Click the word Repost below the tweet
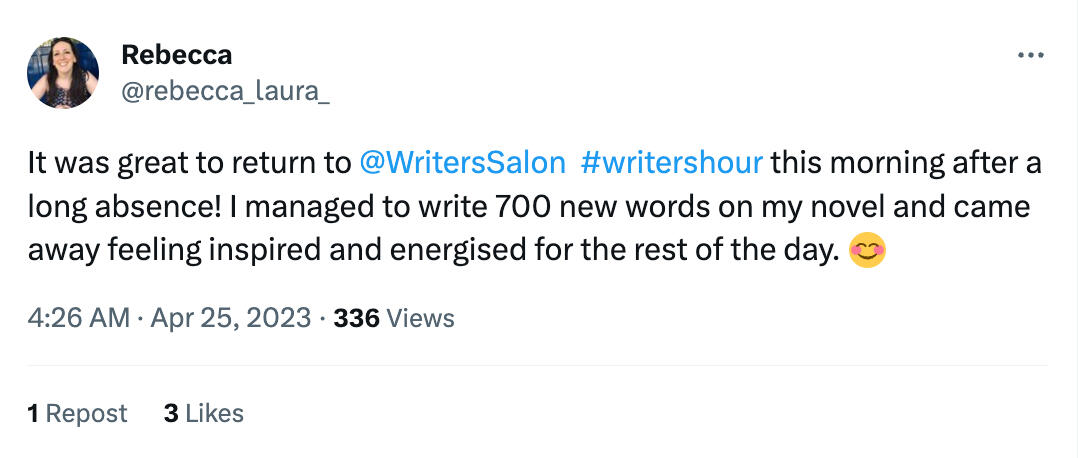This screenshot has height=458, width=1078. coord(87,413)
